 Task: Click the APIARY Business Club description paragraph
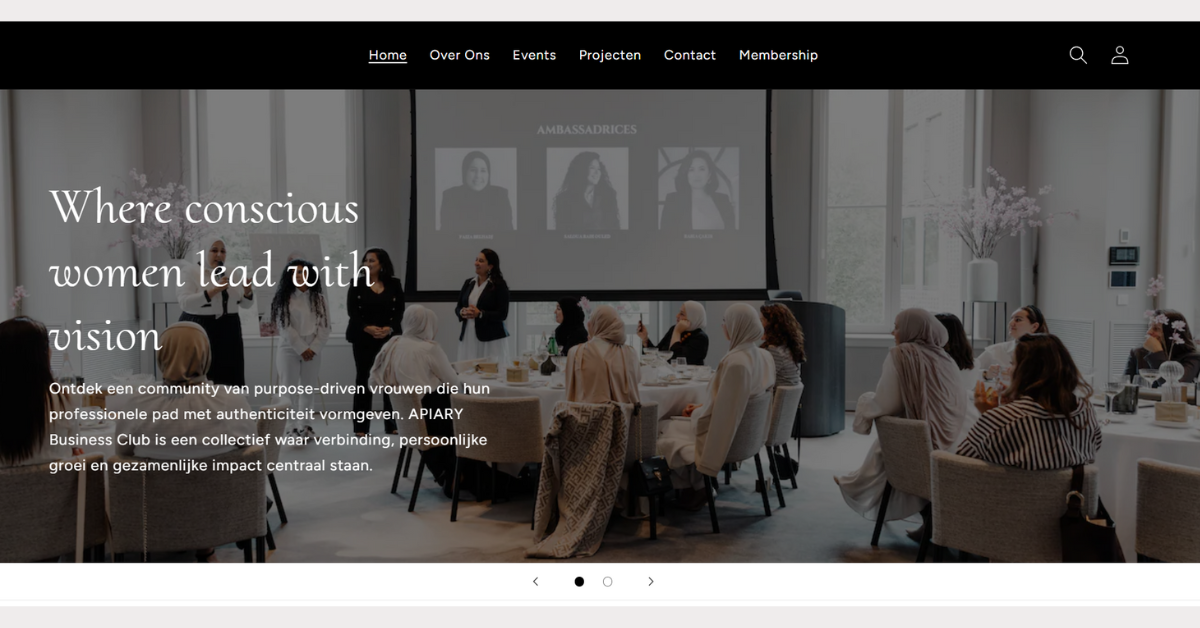pyautogui.click(x=270, y=427)
